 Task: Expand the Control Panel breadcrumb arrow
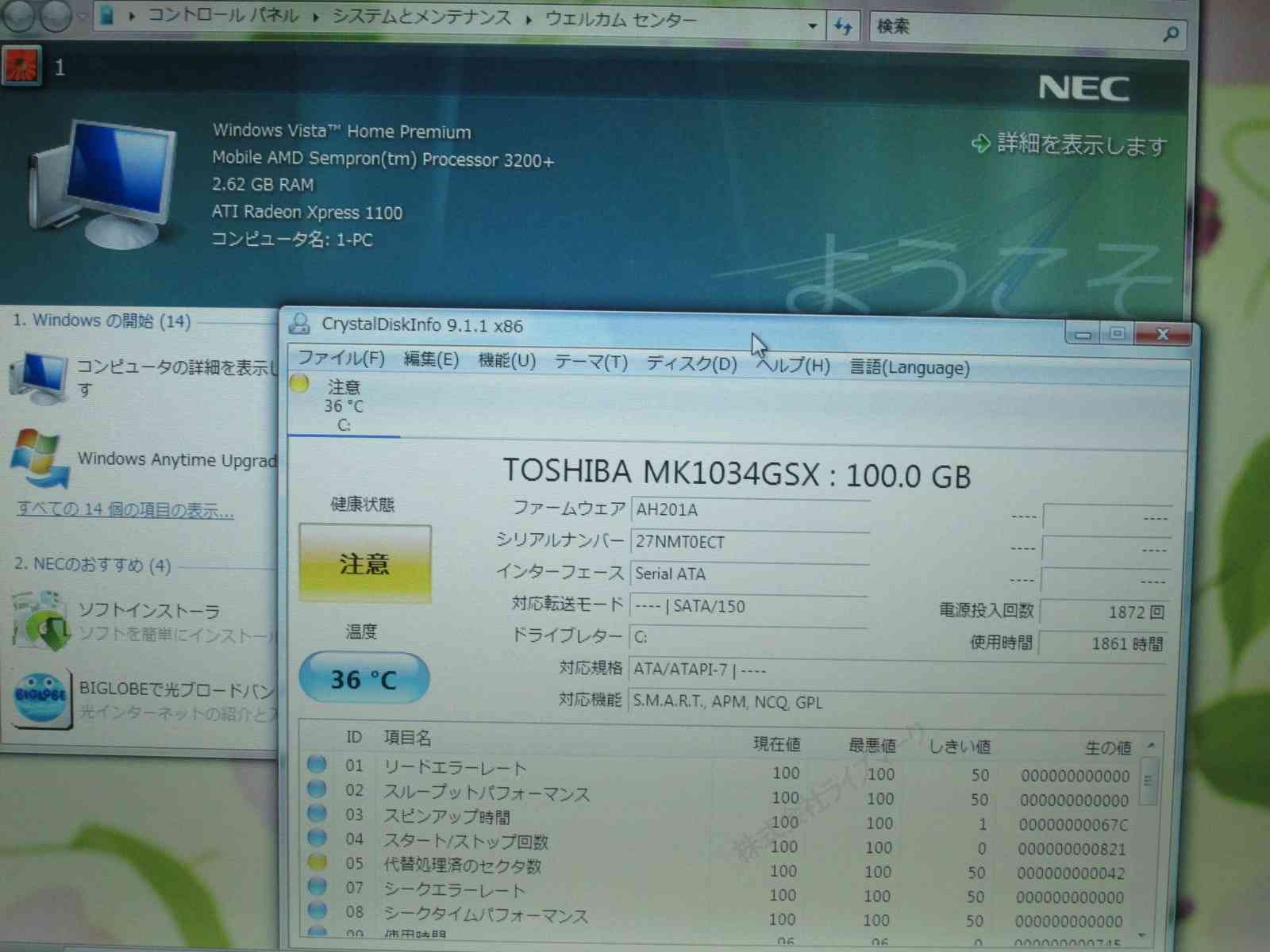click(x=316, y=17)
